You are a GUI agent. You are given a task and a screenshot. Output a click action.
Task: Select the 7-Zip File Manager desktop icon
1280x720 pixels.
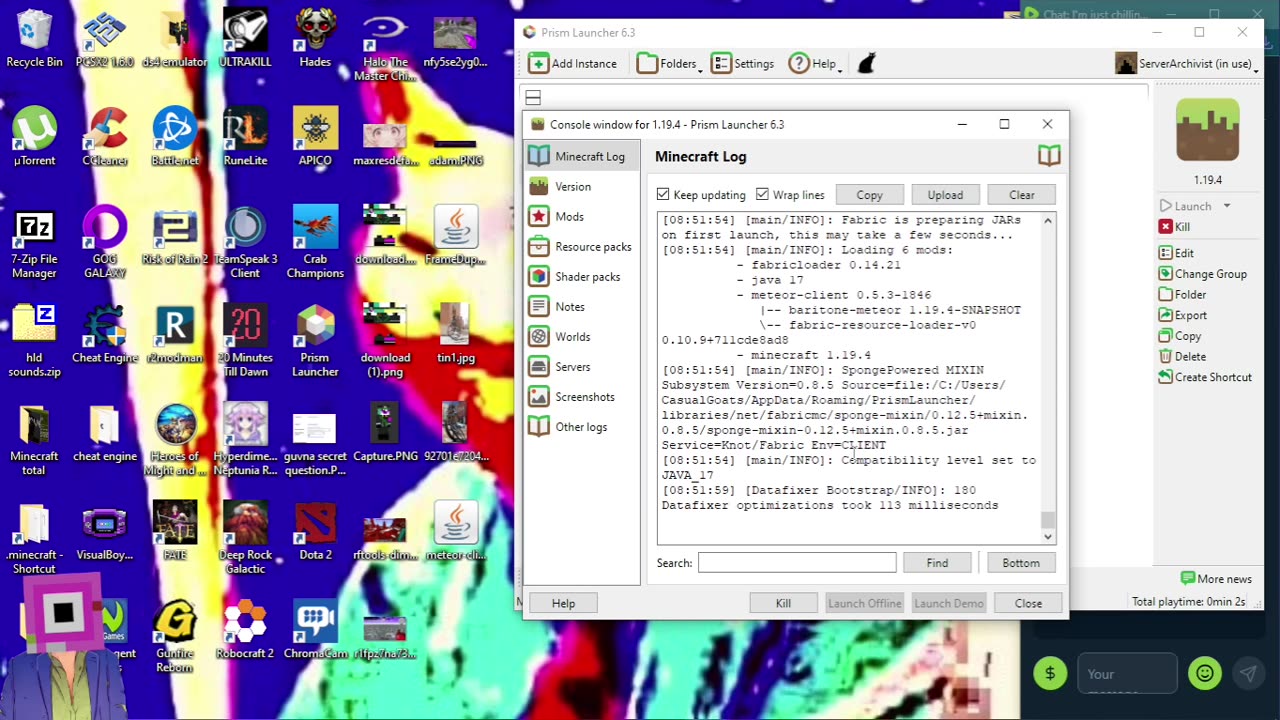click(34, 243)
